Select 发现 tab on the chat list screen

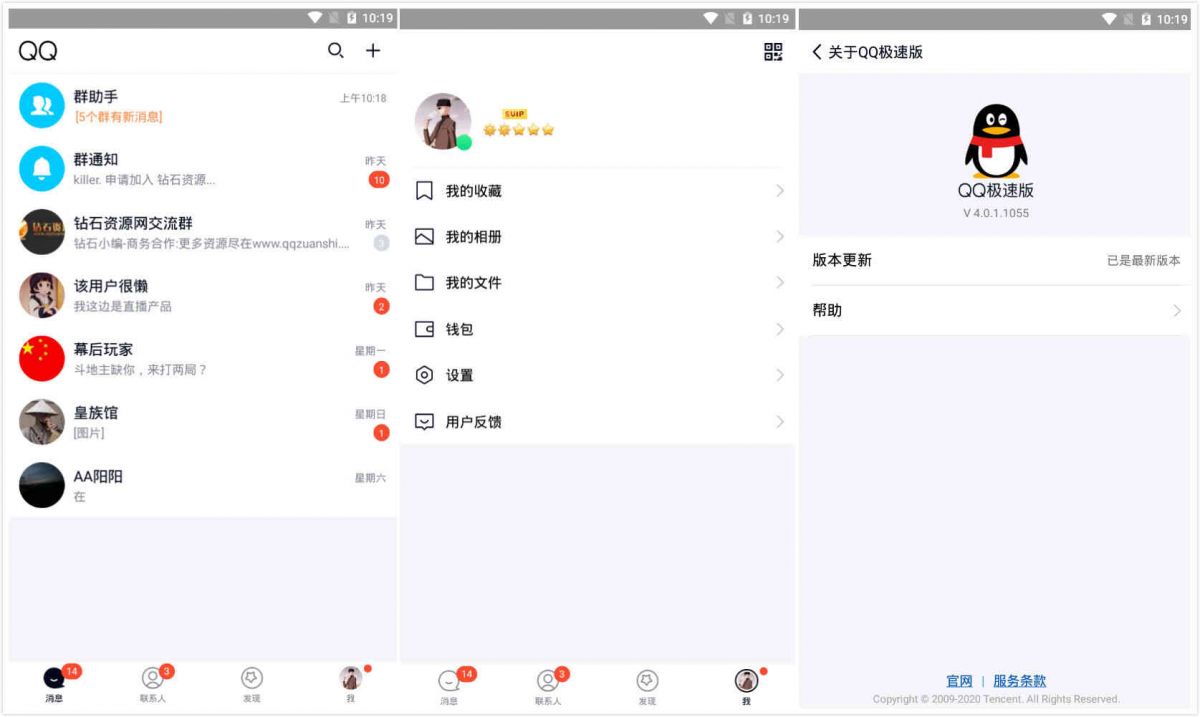pyautogui.click(x=252, y=684)
